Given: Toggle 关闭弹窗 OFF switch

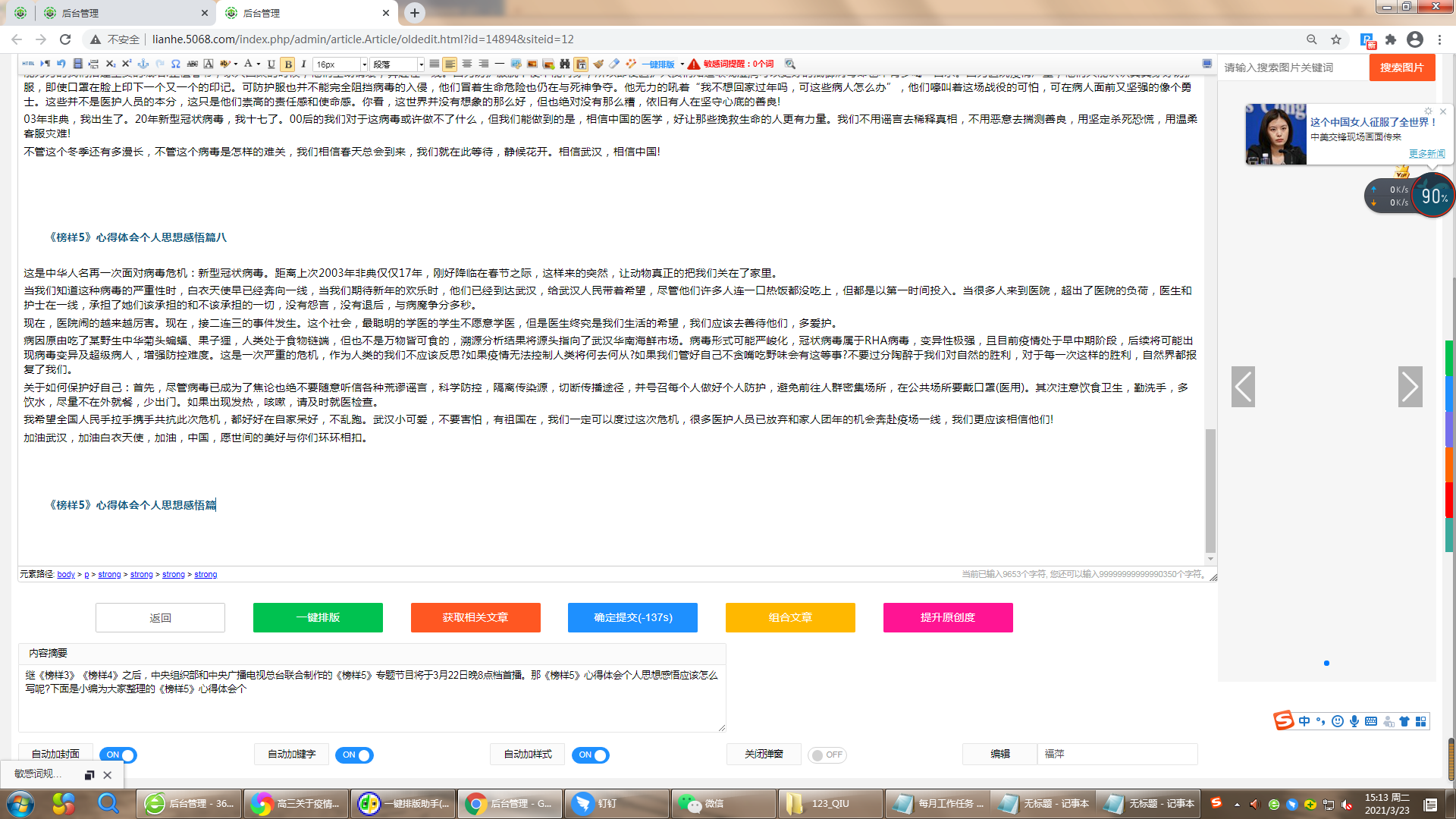Looking at the screenshot, I should [x=827, y=755].
